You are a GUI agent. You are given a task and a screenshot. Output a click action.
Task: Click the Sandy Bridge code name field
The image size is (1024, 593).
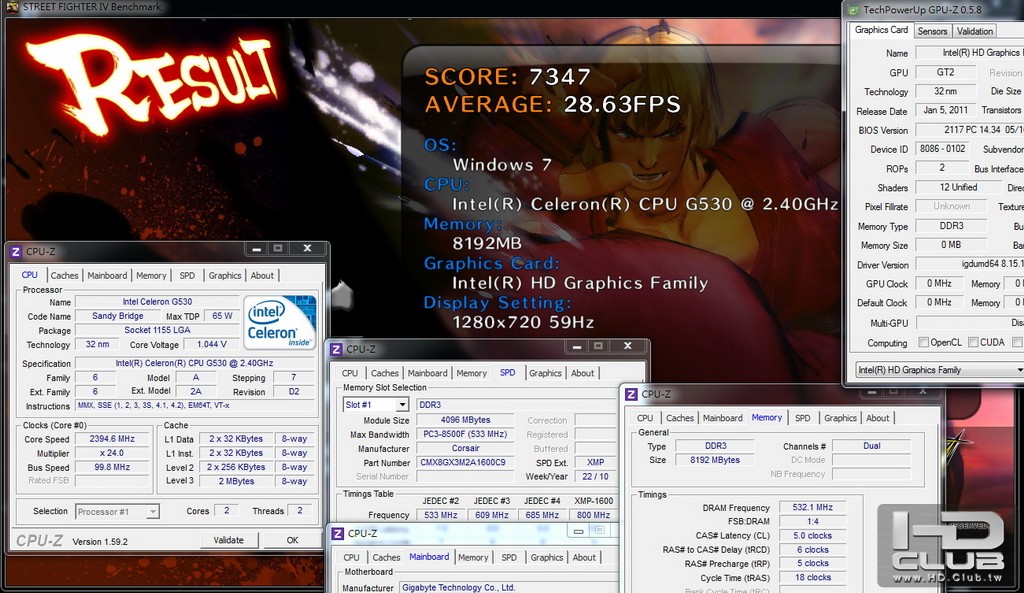point(118,316)
